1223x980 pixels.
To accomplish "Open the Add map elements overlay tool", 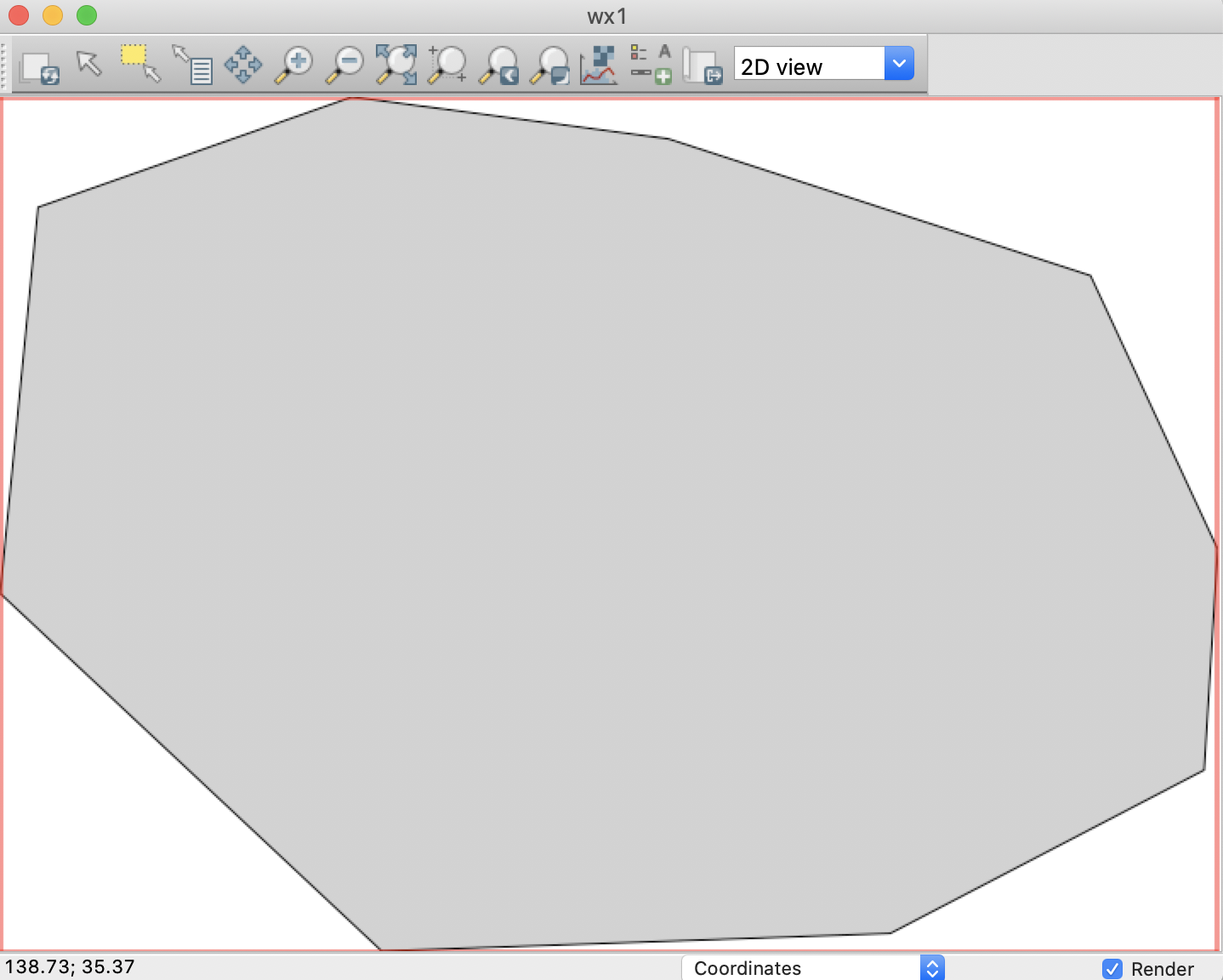I will pos(651,64).
